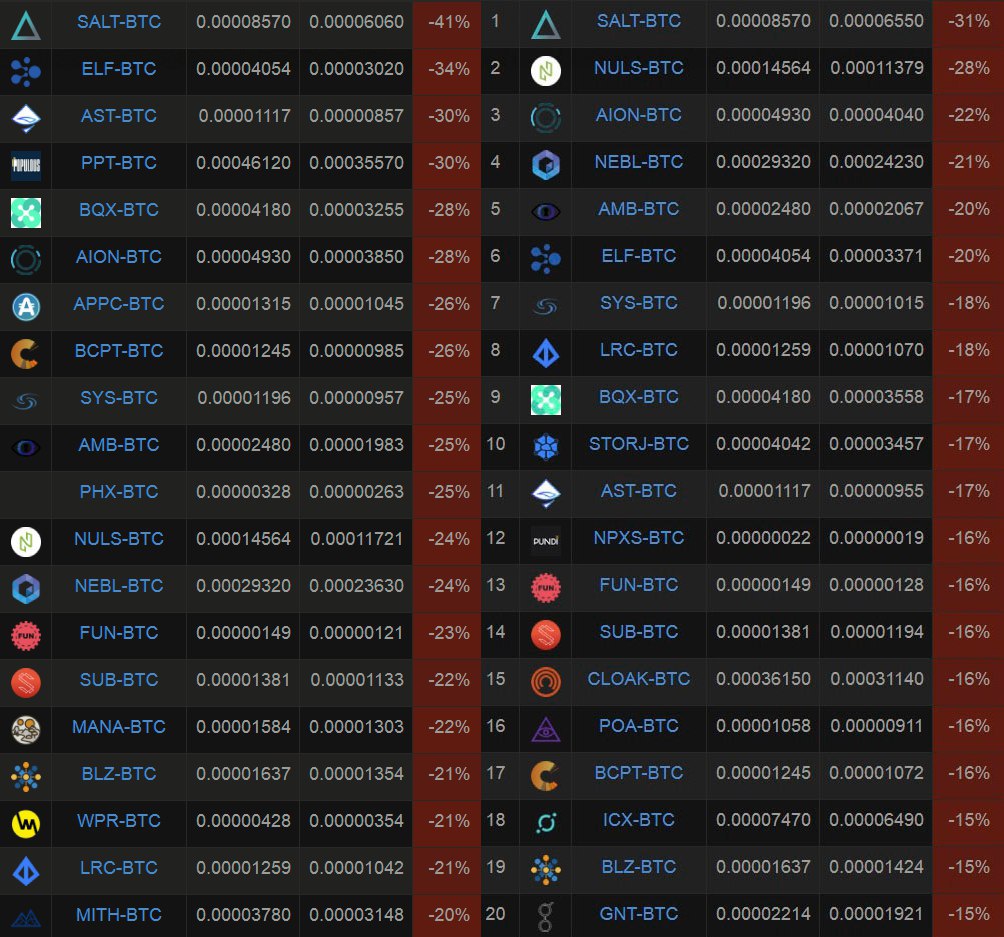Viewport: 1004px width, 937px height.
Task: Select price value 0.00001921
Action: pos(877,914)
